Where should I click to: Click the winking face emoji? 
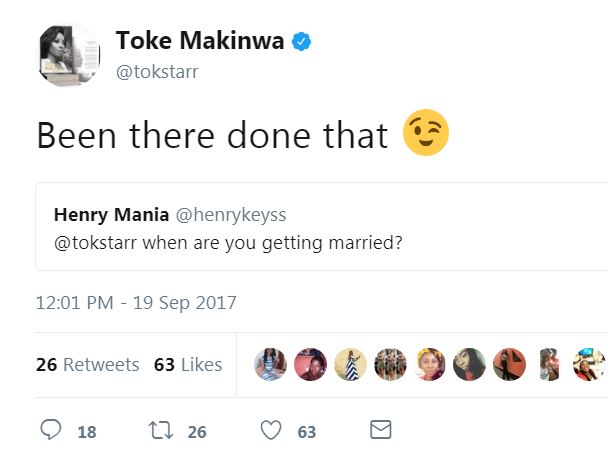point(425,135)
